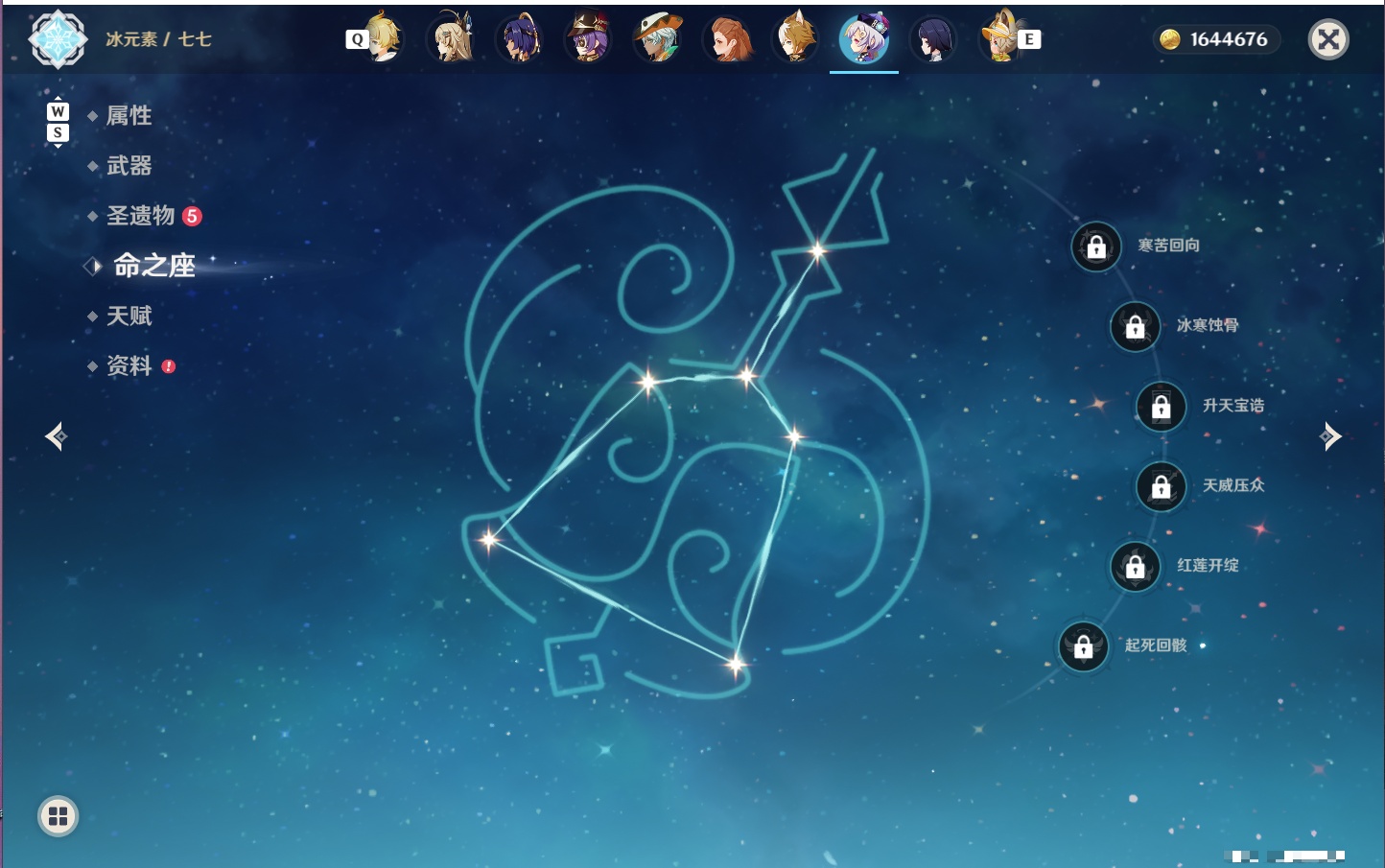Select the 命之座 constellation page
Viewport: 1385px width, 868px height.
[x=154, y=266]
